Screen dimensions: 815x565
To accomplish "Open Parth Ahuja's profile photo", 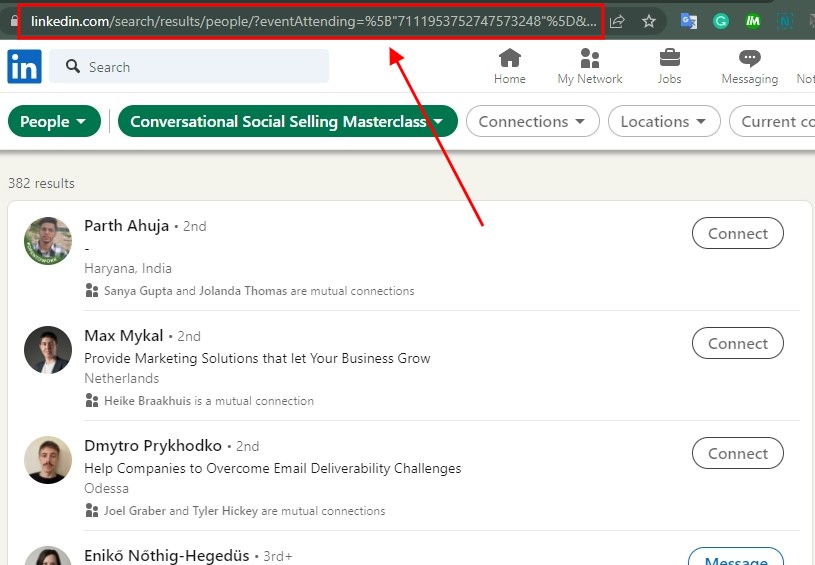I will (48, 241).
